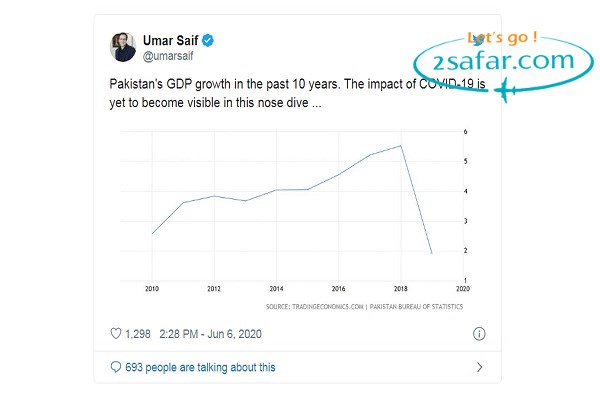
Task: Click the 1,298 likes count
Action: coord(138,334)
